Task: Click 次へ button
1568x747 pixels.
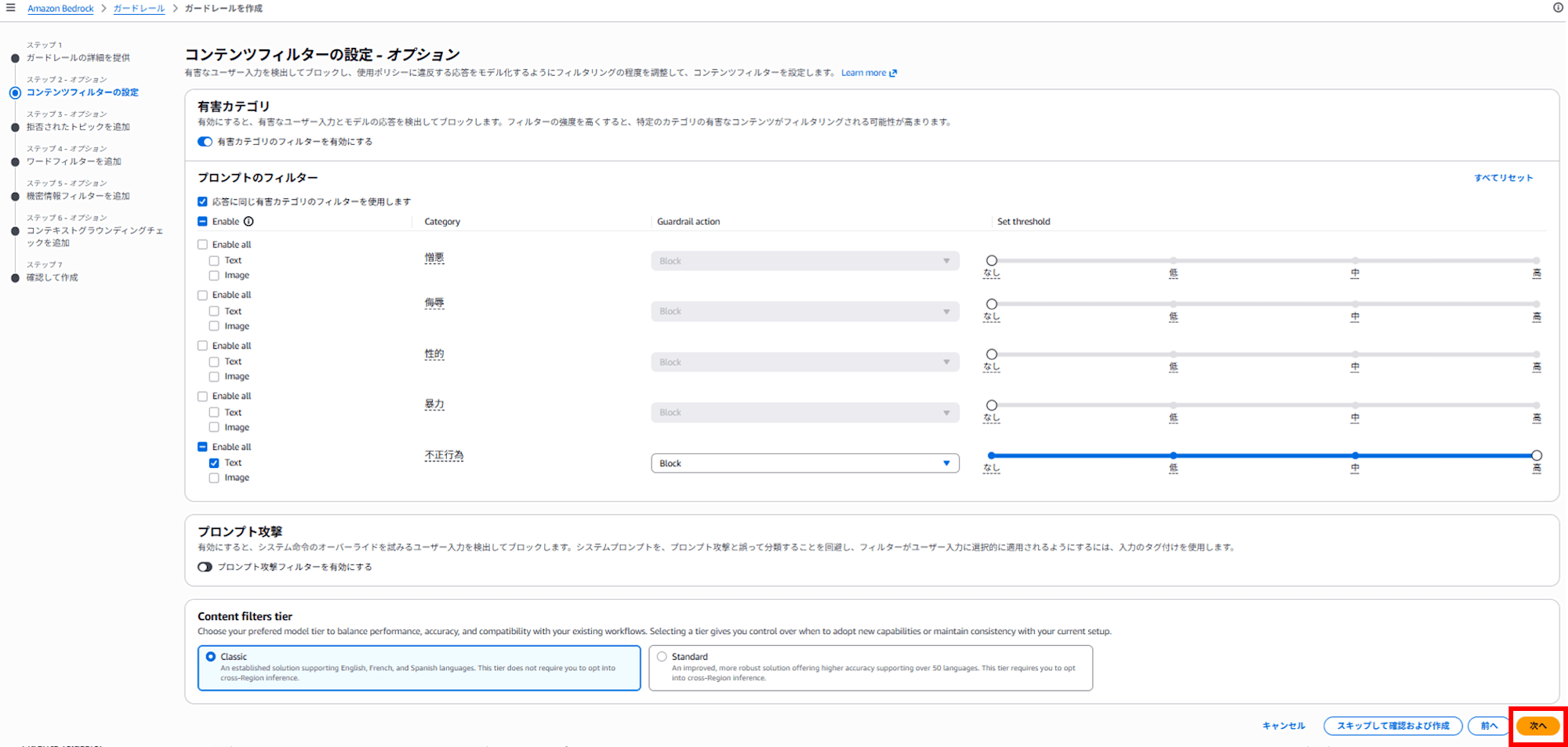Action: [x=1537, y=726]
